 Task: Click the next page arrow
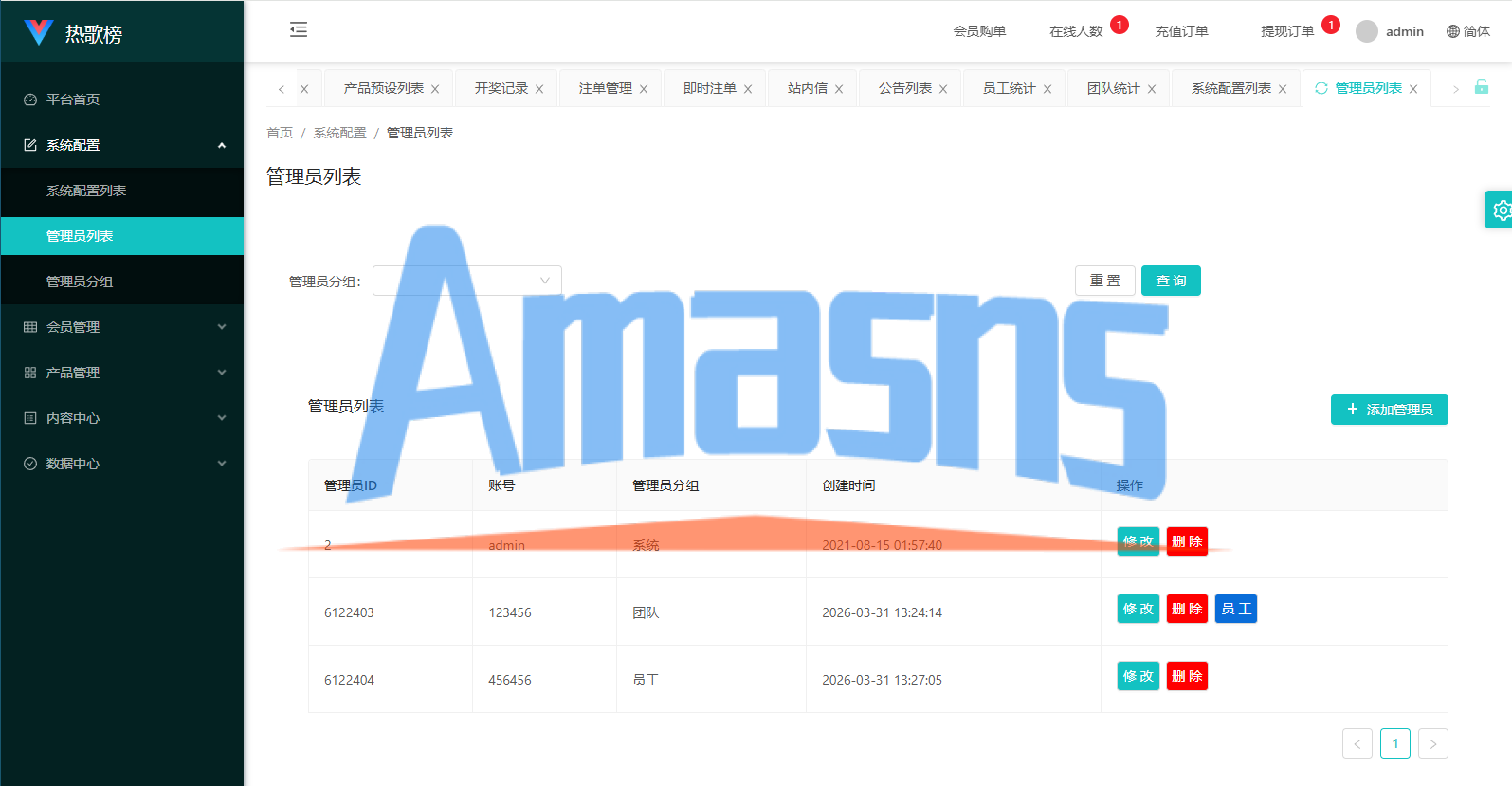point(1433,743)
